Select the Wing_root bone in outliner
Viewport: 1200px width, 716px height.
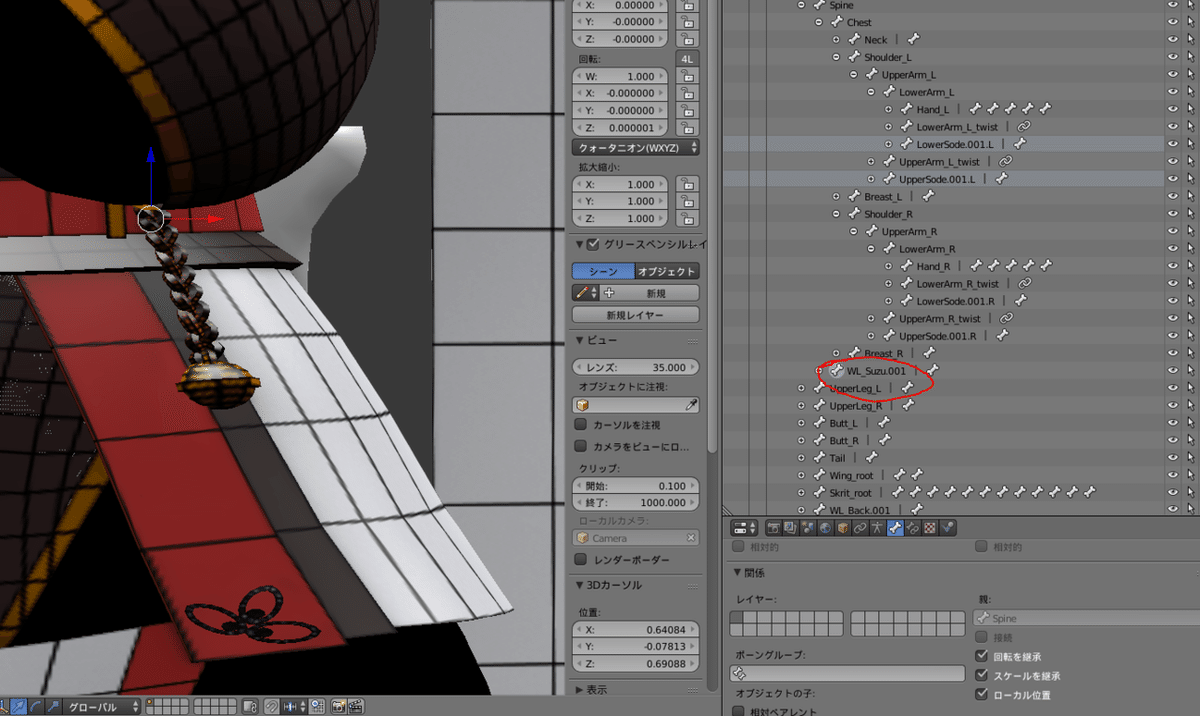point(851,475)
